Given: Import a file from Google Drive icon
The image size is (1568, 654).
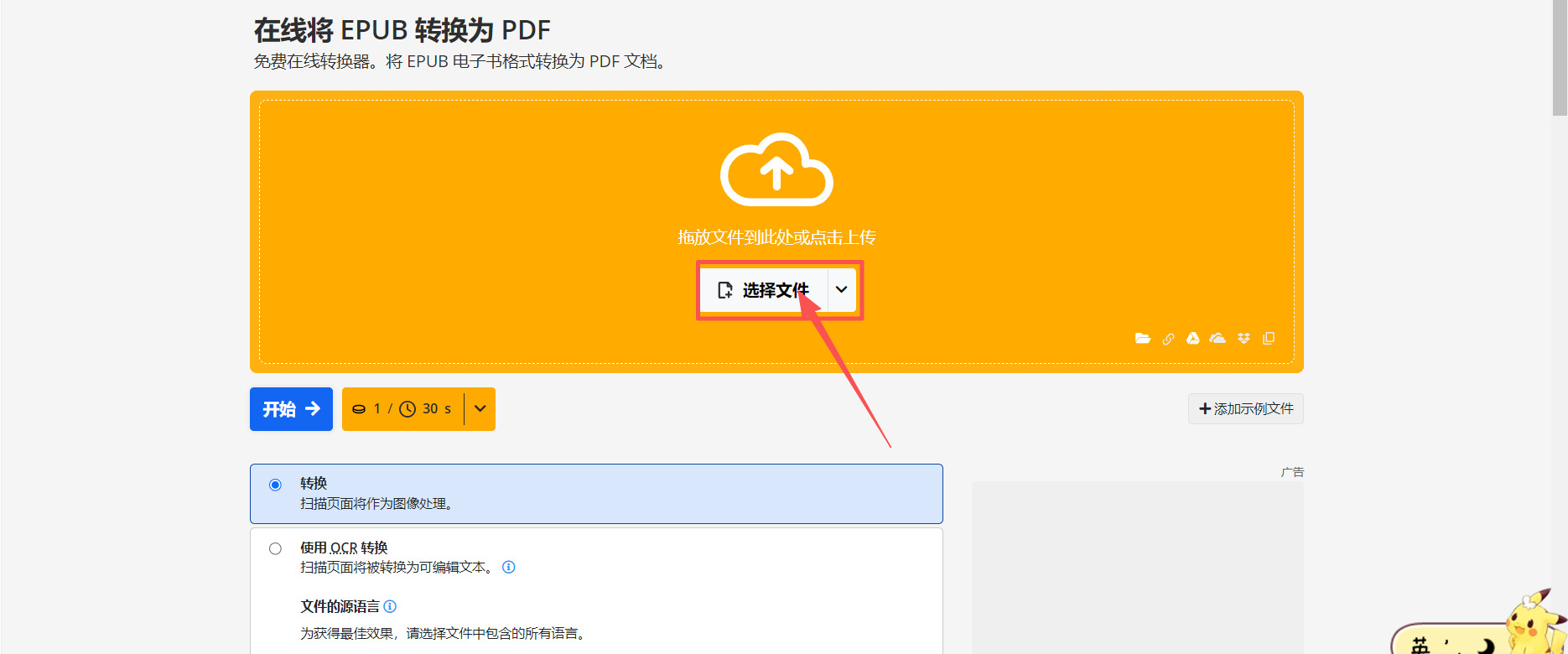Looking at the screenshot, I should 1192,338.
